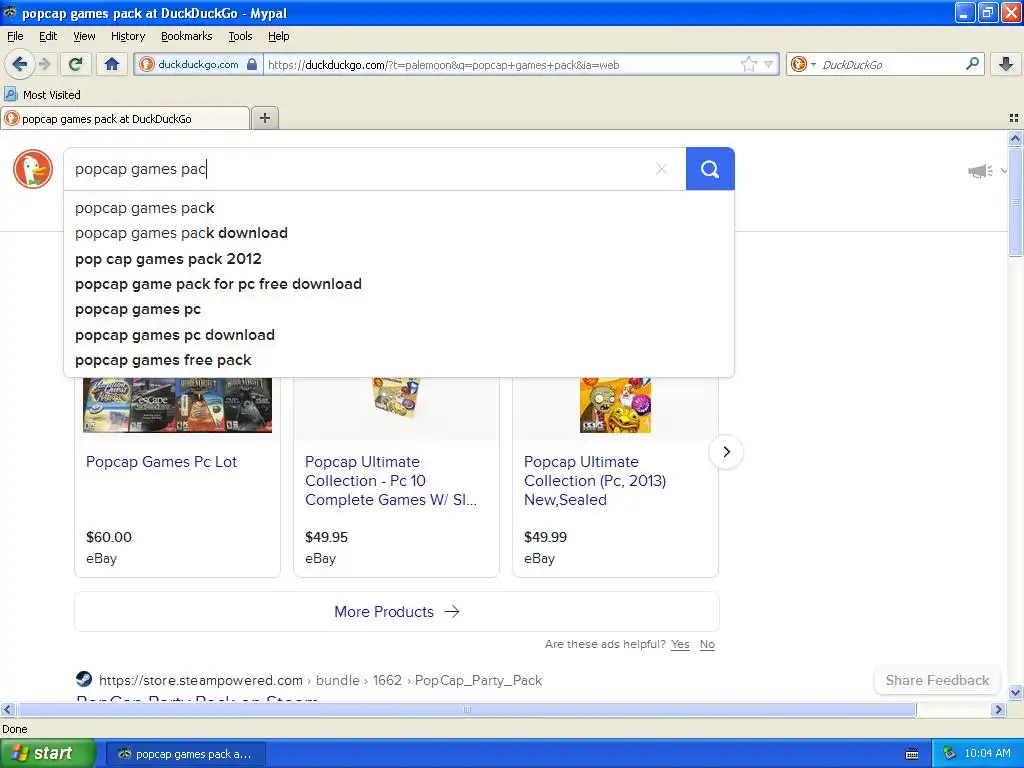Open the store.steampowered.com result URL

click(320, 680)
